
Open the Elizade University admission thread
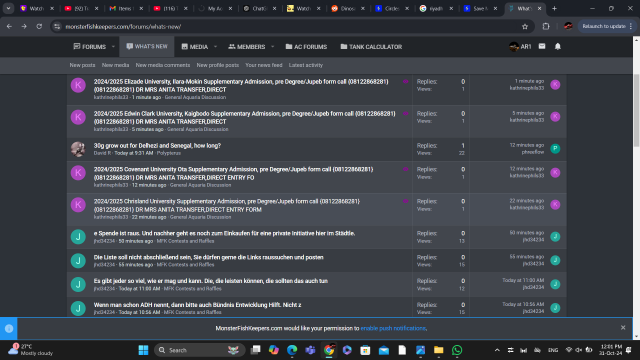241,85
